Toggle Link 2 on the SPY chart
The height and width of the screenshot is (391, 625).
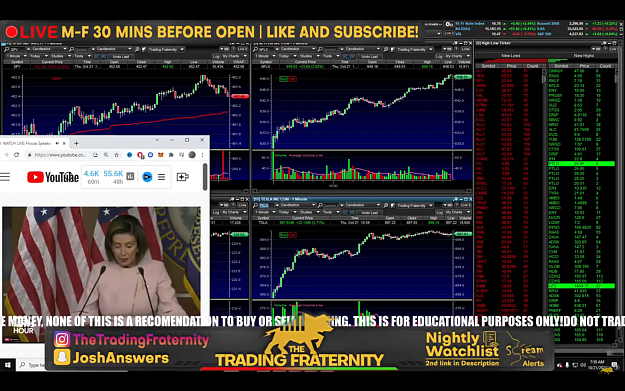coord(242,49)
